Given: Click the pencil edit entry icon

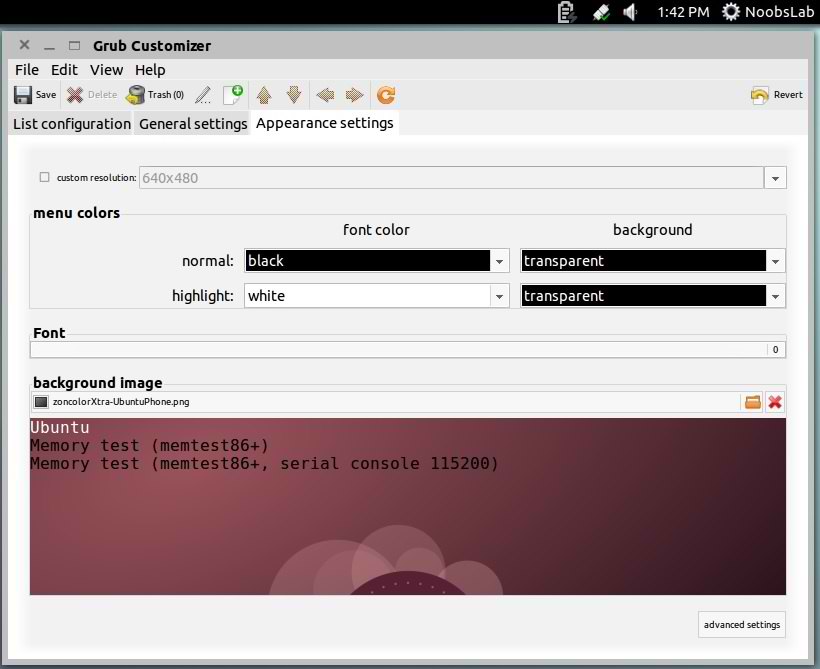Looking at the screenshot, I should pyautogui.click(x=203, y=95).
